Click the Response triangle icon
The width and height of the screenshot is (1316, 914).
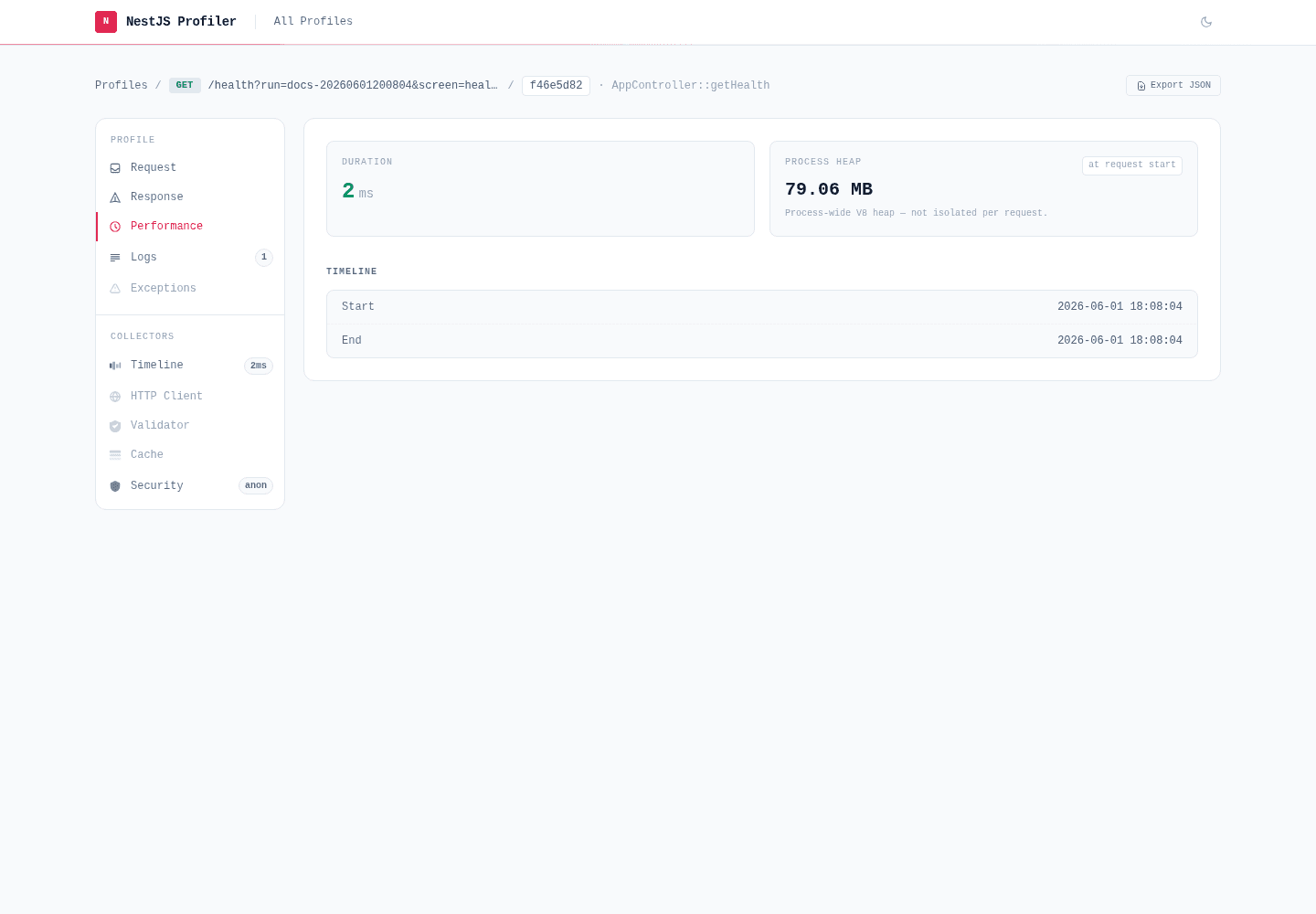click(x=115, y=197)
